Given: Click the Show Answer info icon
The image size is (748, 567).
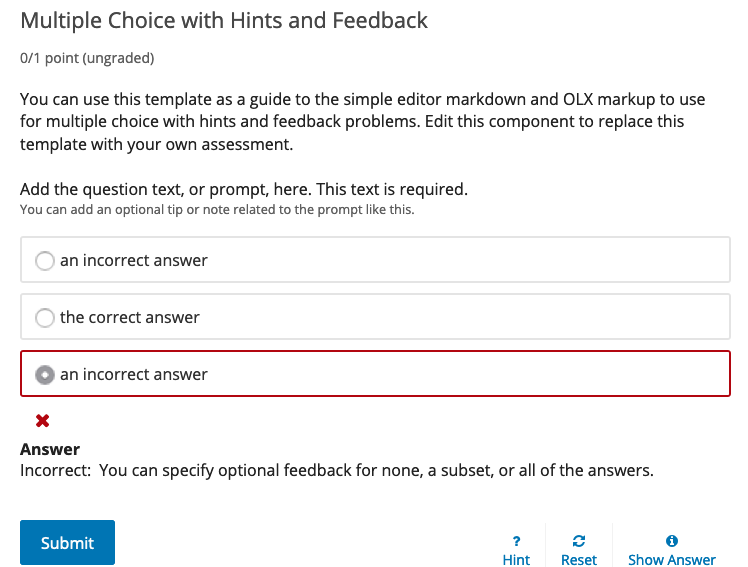Looking at the screenshot, I should point(672,541).
